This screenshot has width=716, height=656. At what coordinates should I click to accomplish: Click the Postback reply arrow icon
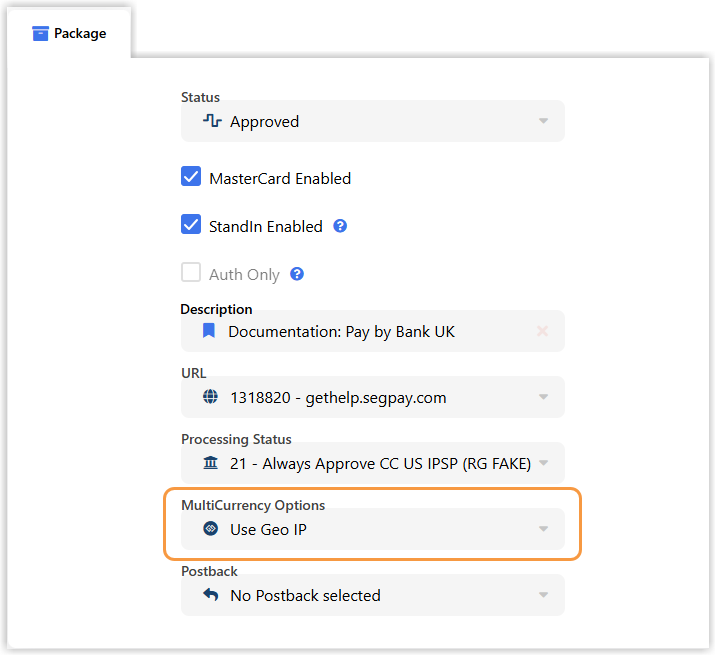tap(211, 595)
